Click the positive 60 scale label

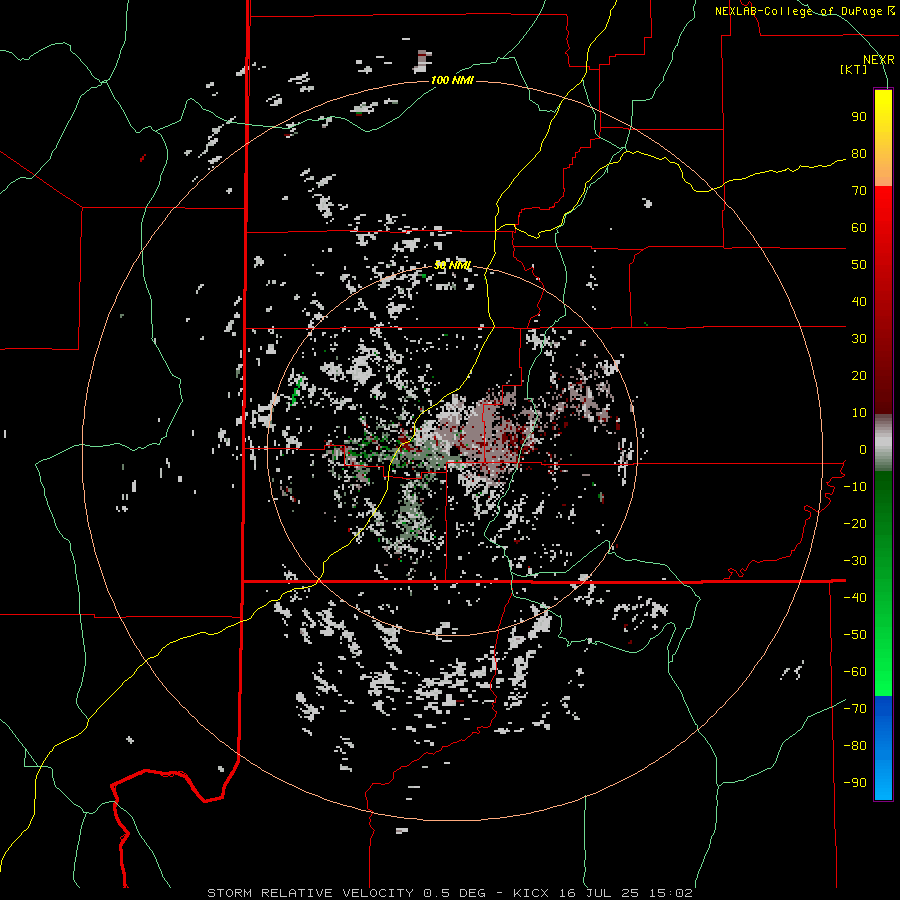(859, 228)
